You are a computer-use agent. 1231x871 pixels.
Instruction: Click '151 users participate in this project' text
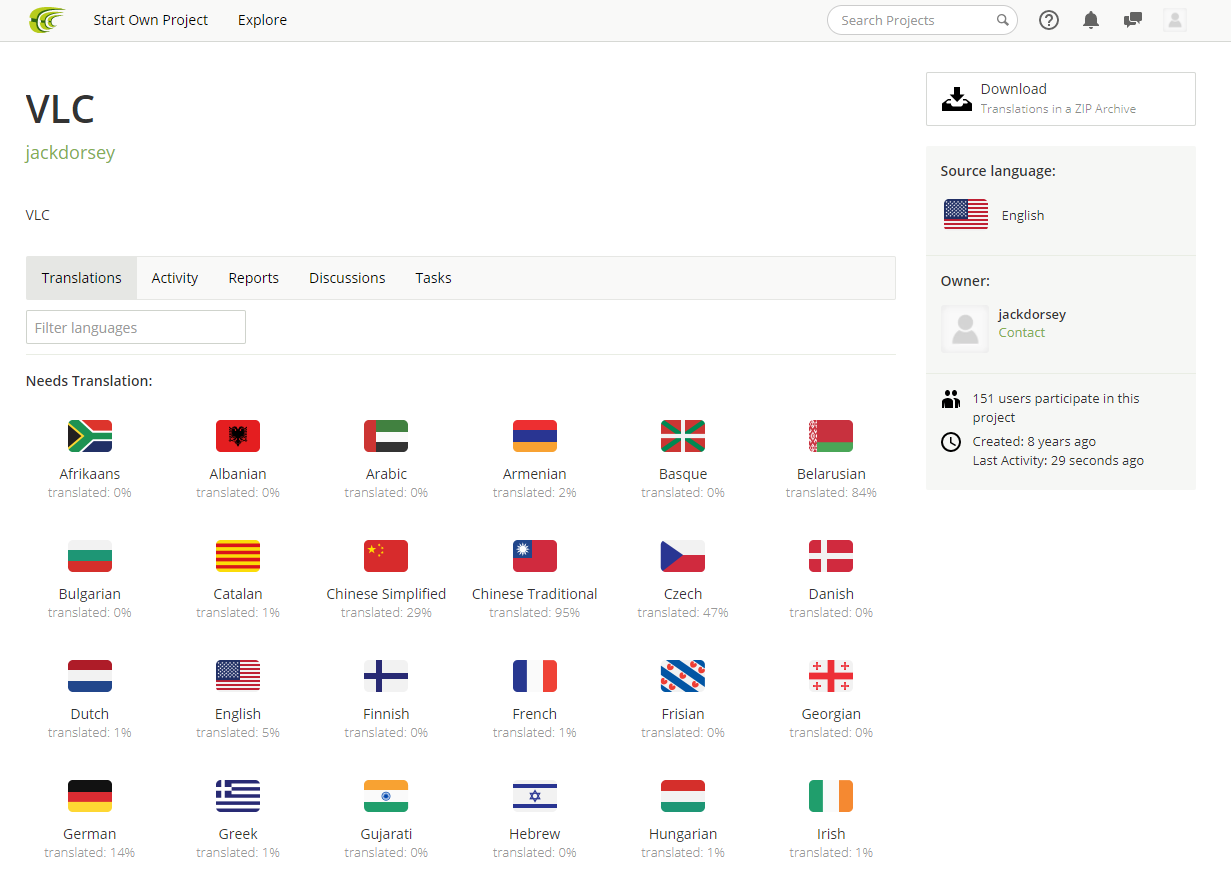[1056, 408]
